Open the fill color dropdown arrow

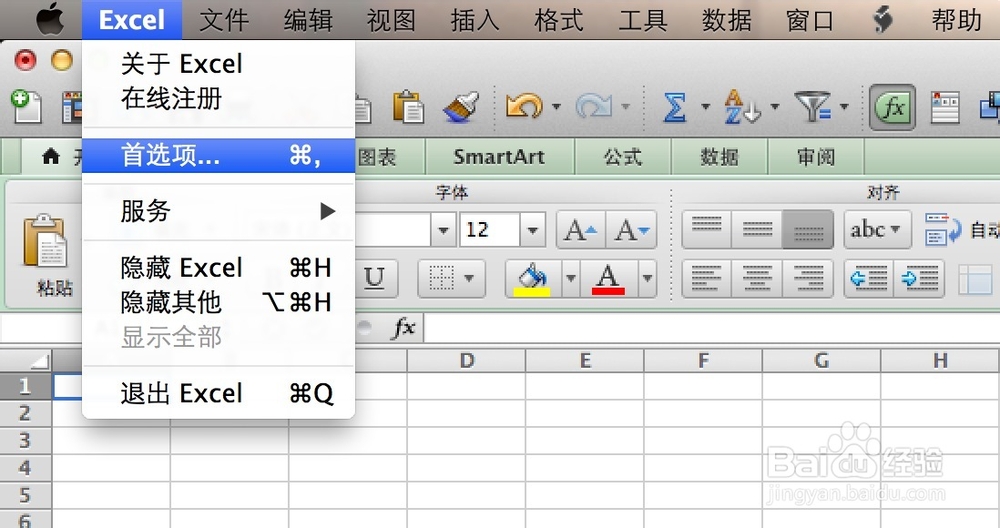[x=571, y=278]
